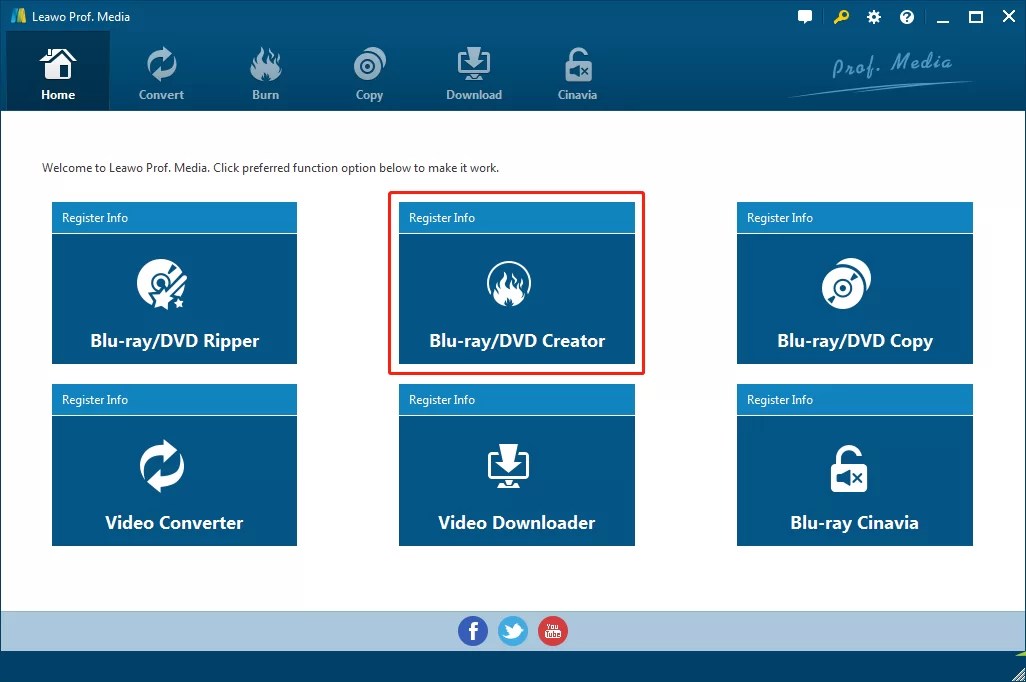This screenshot has width=1026, height=682.
Task: Open the Convert module icon
Action: pos(161,63)
